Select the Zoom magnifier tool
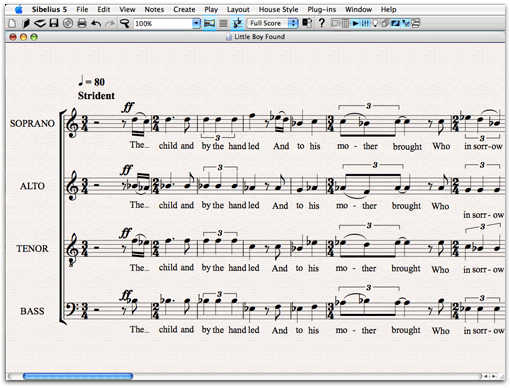 pyautogui.click(x=125, y=23)
